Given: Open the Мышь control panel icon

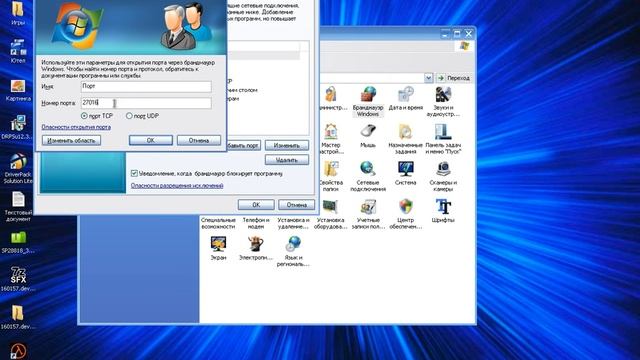Looking at the screenshot, I should click(368, 136).
